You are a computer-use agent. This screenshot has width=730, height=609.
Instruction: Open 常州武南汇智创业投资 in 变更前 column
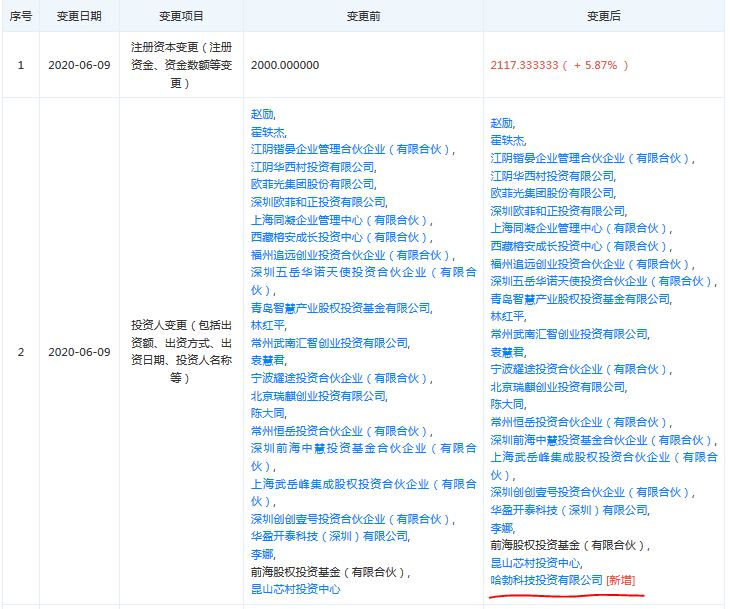pos(330,343)
